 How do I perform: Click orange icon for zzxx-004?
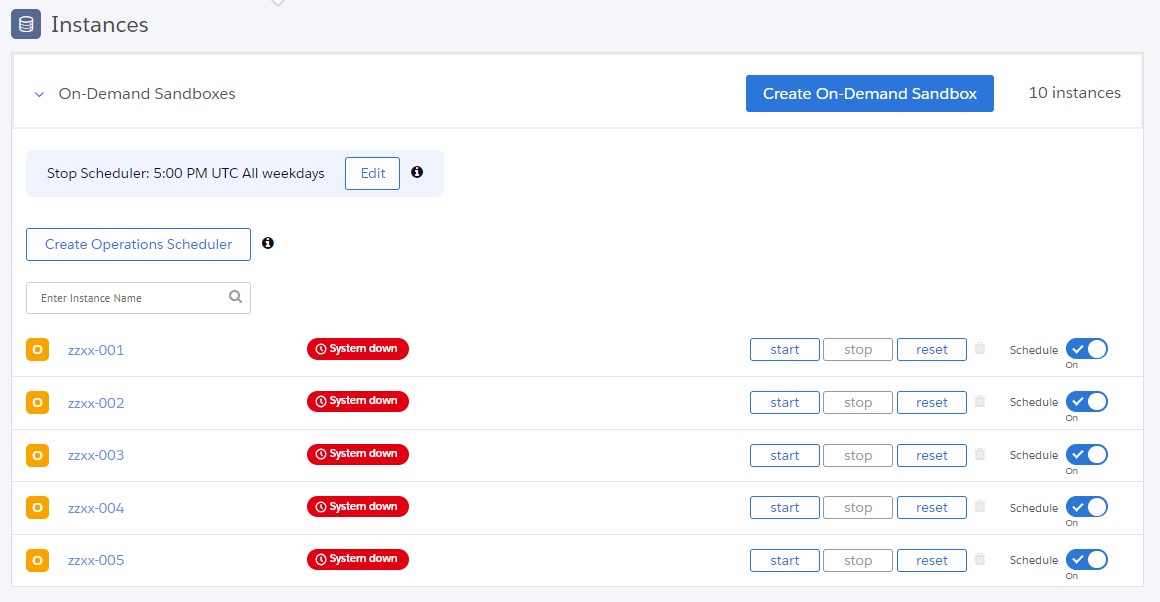point(38,507)
